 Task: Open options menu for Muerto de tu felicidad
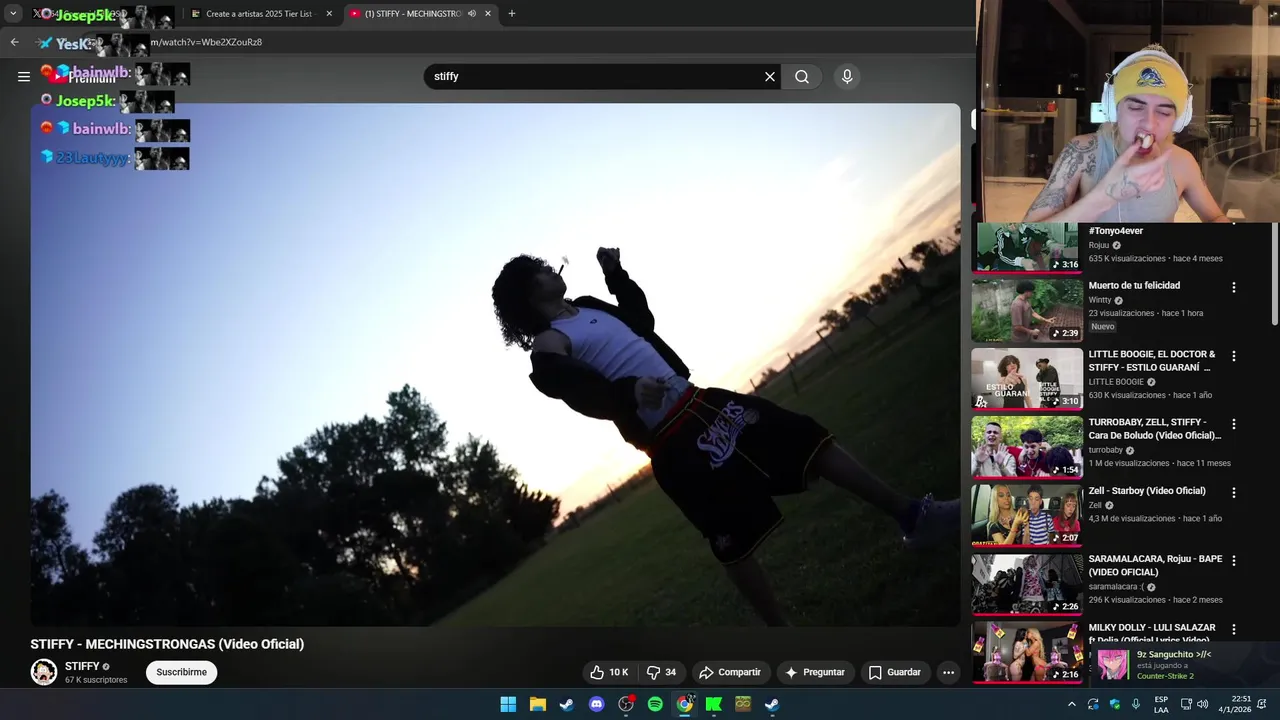click(1233, 287)
